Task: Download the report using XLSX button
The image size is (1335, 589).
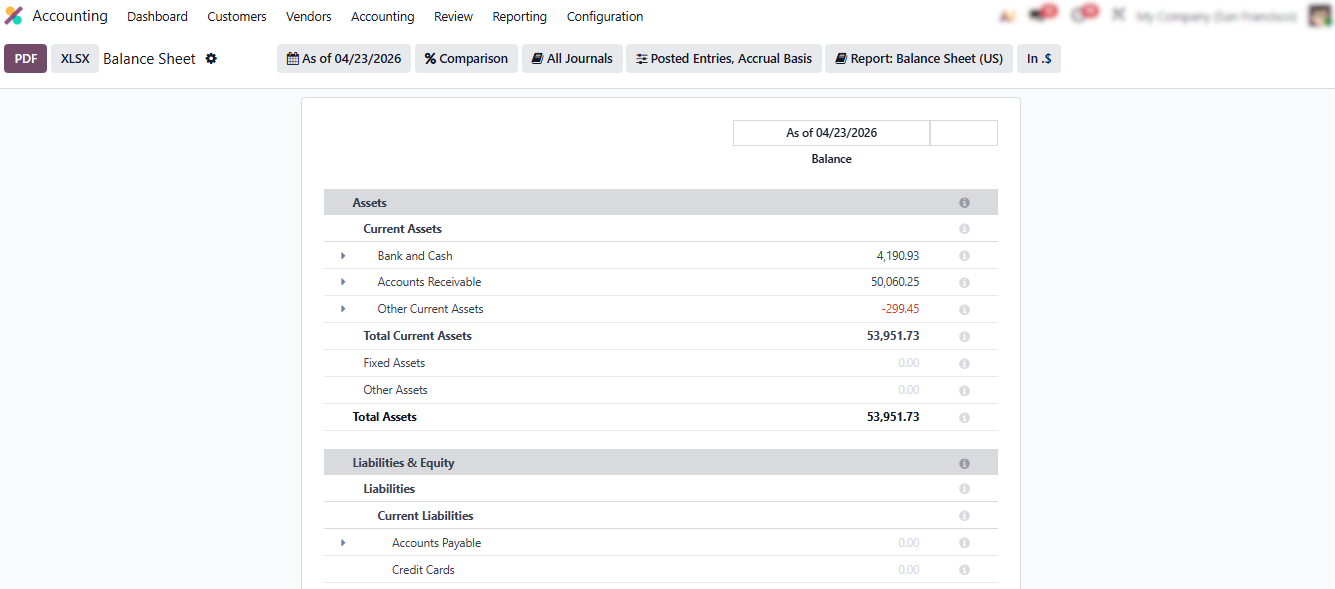Action: [75, 59]
